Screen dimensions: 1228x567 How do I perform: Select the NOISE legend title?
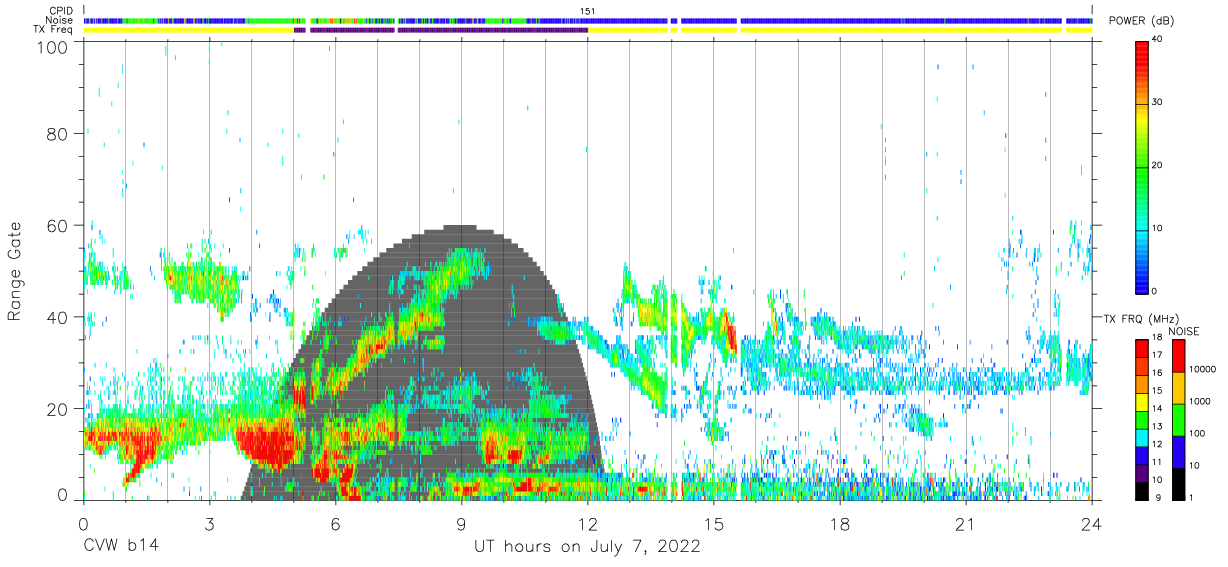pos(1184,330)
